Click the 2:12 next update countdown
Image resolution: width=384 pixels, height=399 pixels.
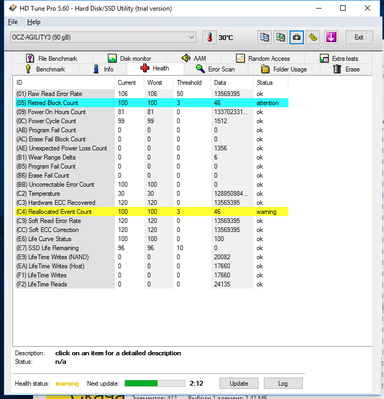196,383
